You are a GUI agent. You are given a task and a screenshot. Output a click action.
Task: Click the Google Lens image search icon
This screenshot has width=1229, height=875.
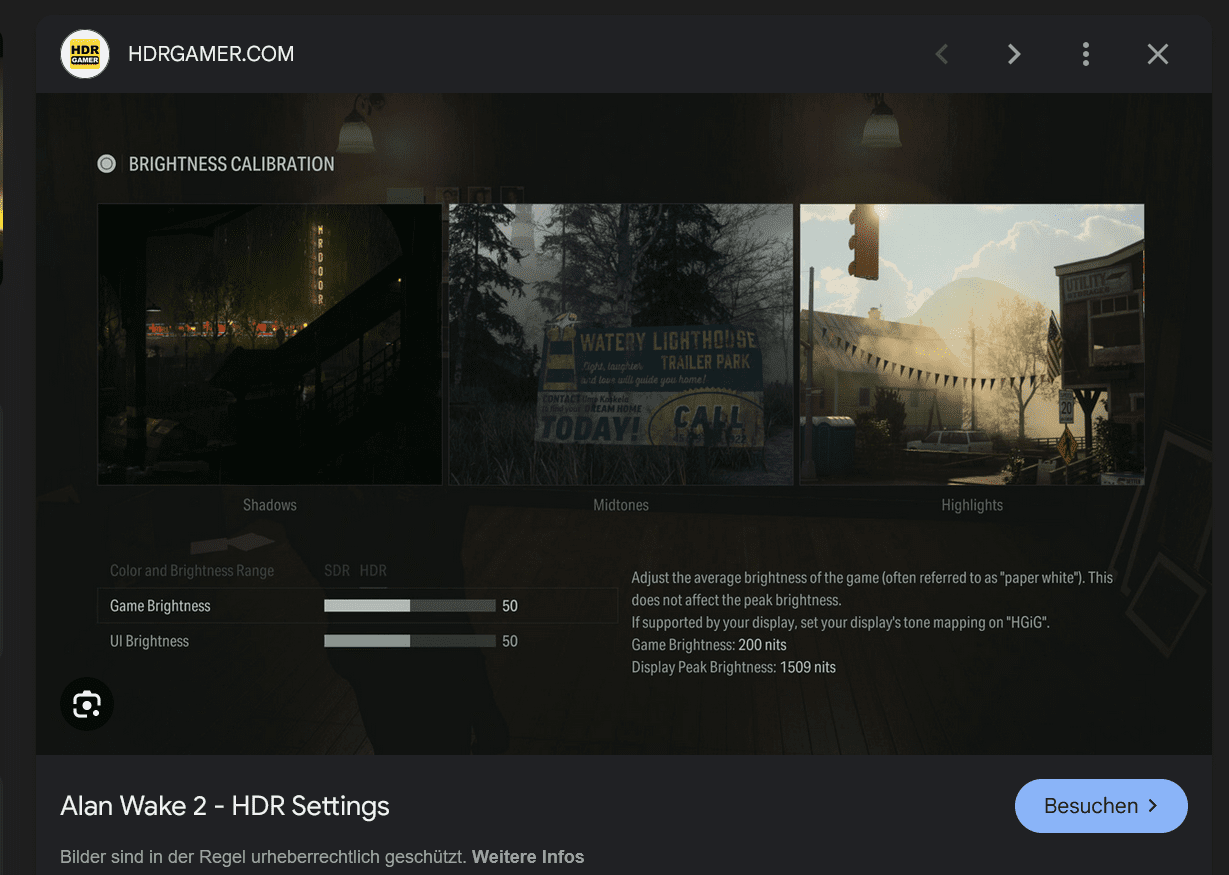tap(87, 704)
